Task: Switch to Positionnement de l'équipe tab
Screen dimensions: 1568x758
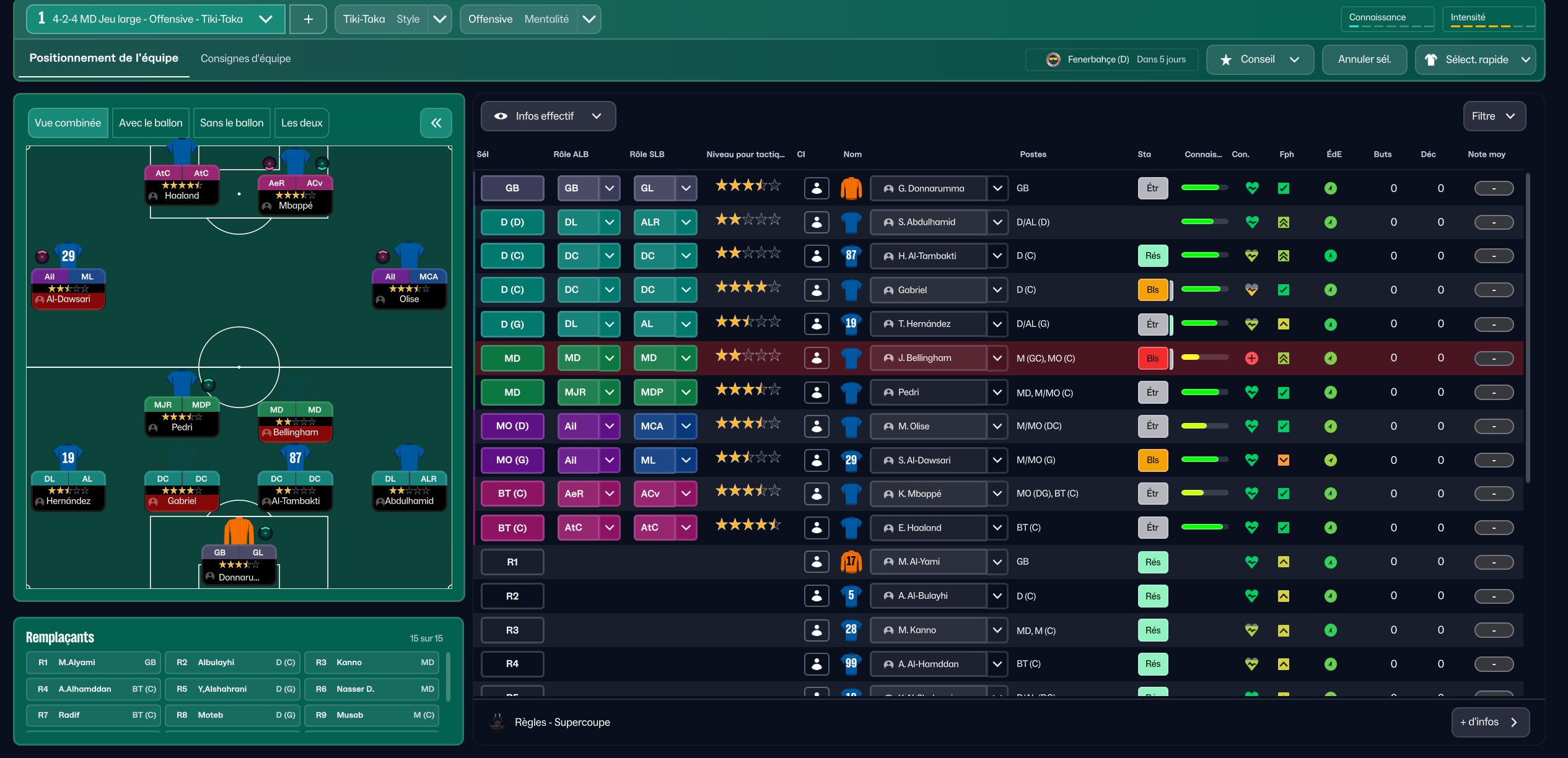Action: pyautogui.click(x=104, y=58)
